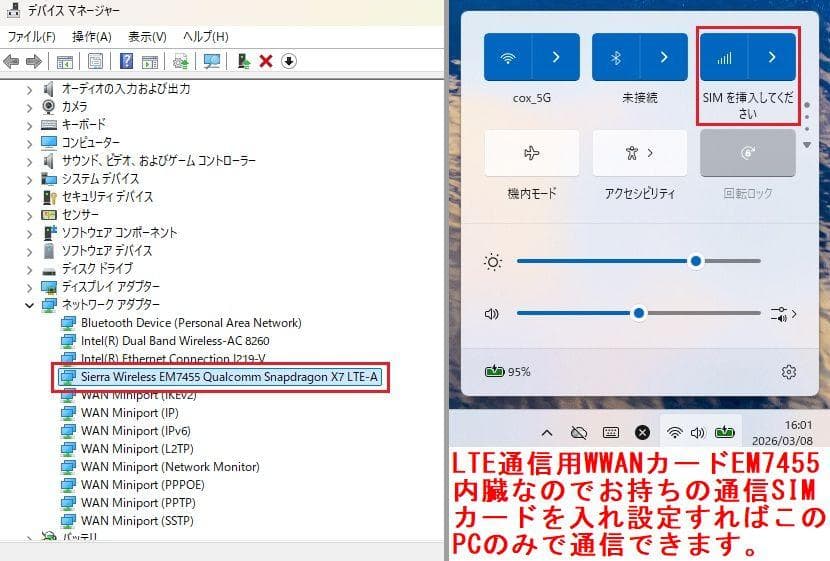830x561 pixels.
Task: Collapse the ネットワーク アダプター category
Action: click(x=30, y=305)
